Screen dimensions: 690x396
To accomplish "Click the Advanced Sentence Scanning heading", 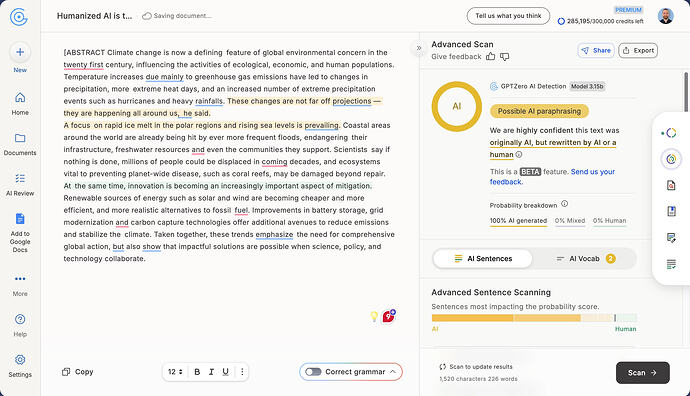I will pyautogui.click(x=491, y=293).
